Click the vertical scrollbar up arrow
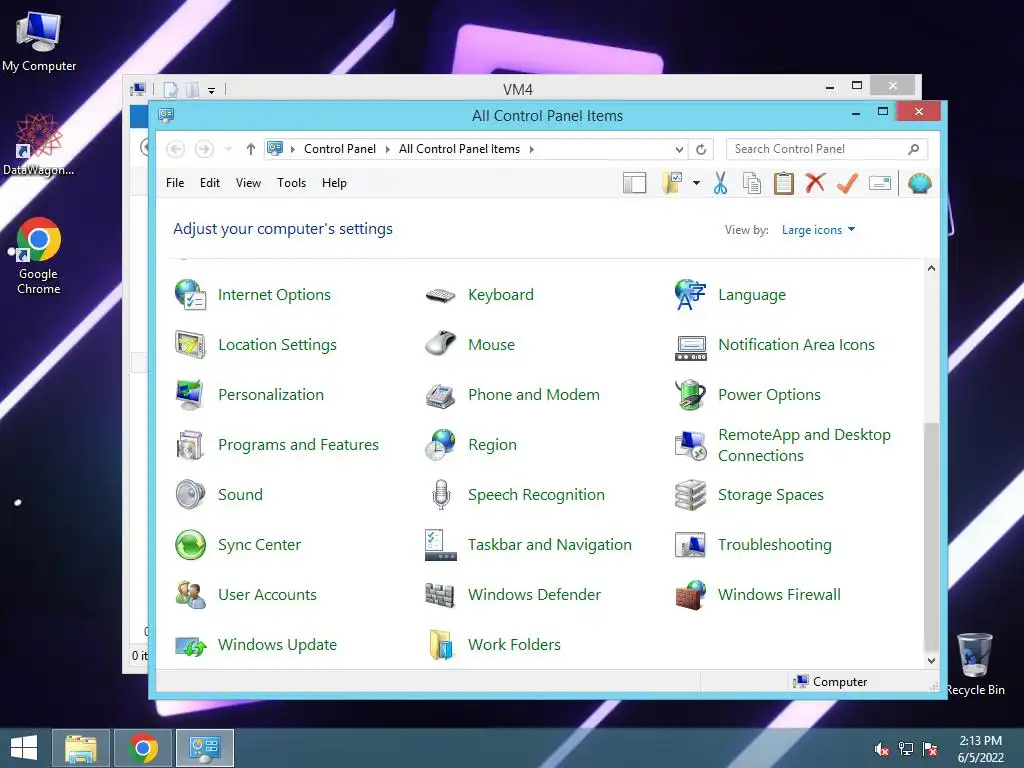The height and width of the screenshot is (768, 1024). pos(931,268)
